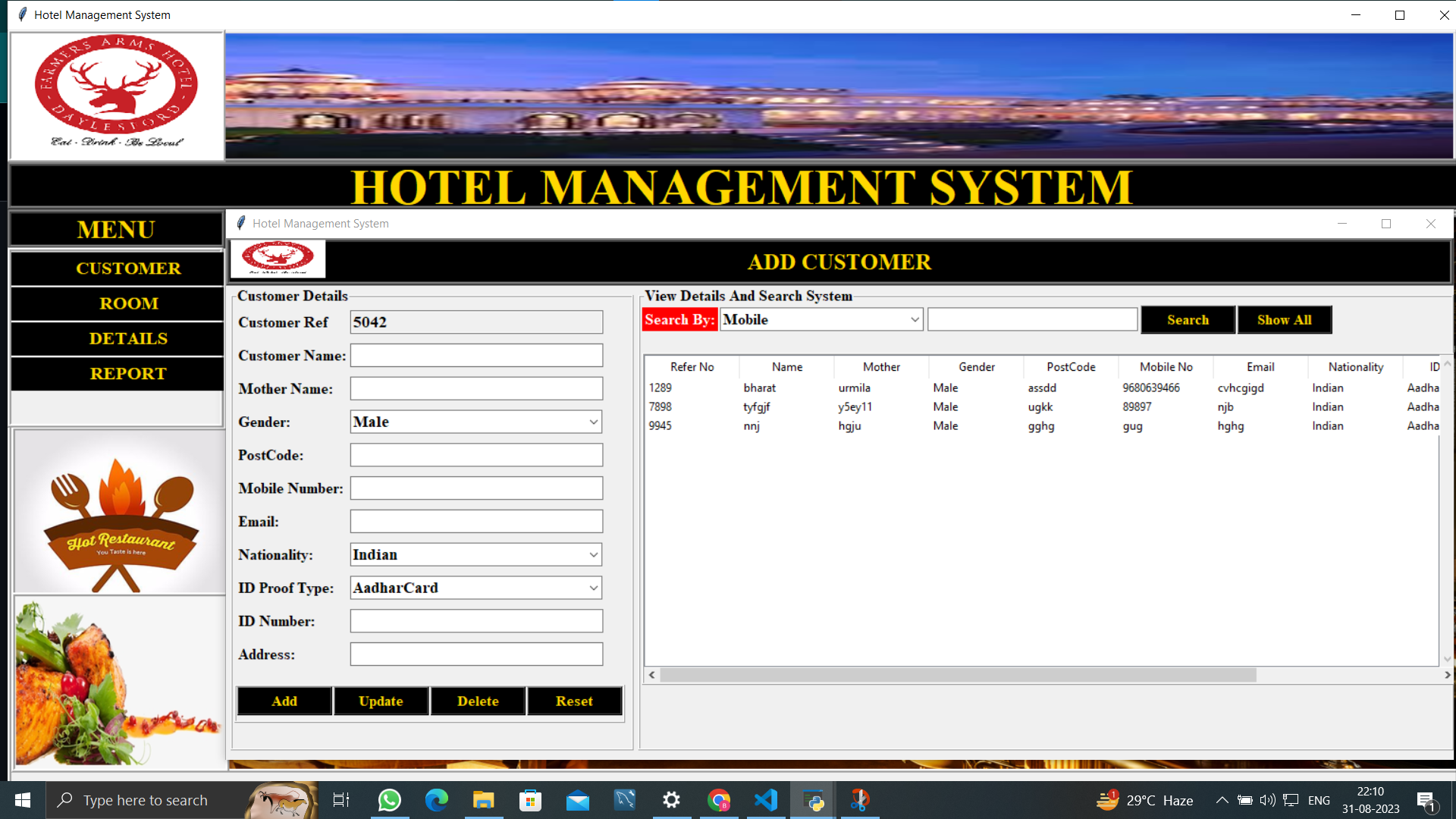
Task: Open the CUSTOMER menu section
Action: point(128,268)
